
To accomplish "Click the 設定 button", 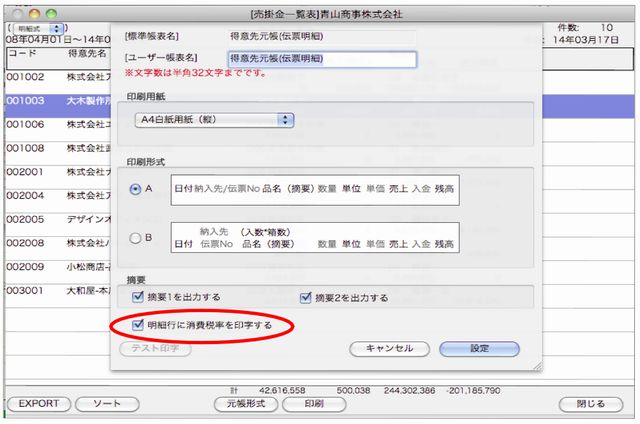I will coord(479,349).
